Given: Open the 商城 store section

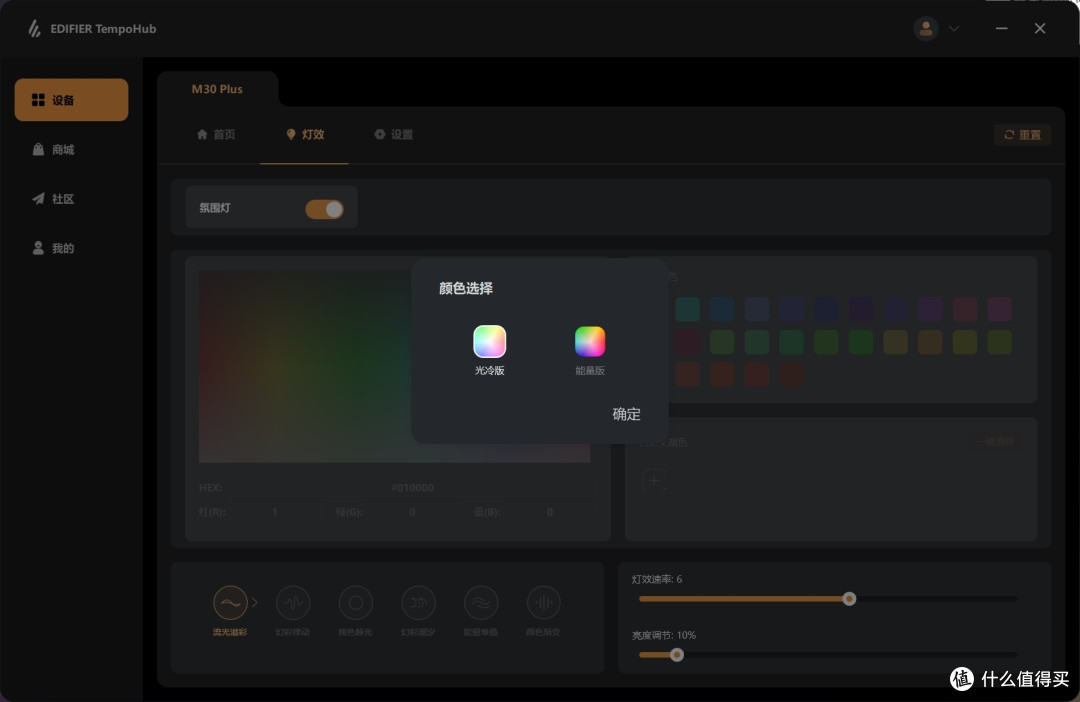Looking at the screenshot, I should 54,149.
